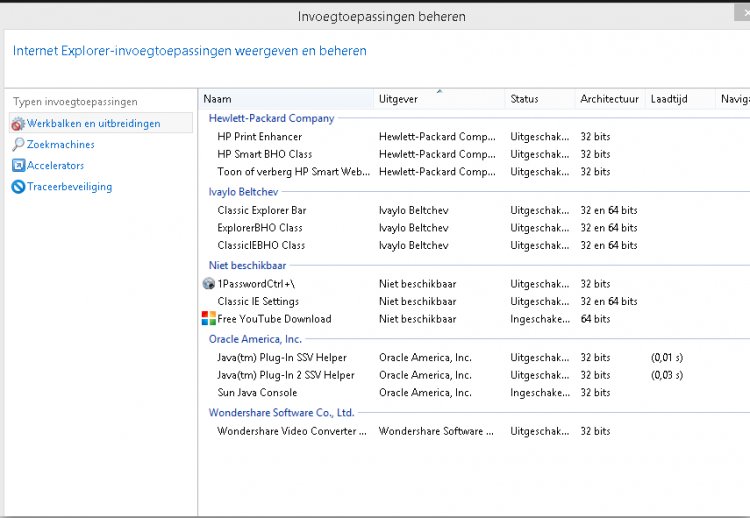Click the partially visible Navig column header
This screenshot has height=518, width=750.
point(733,99)
